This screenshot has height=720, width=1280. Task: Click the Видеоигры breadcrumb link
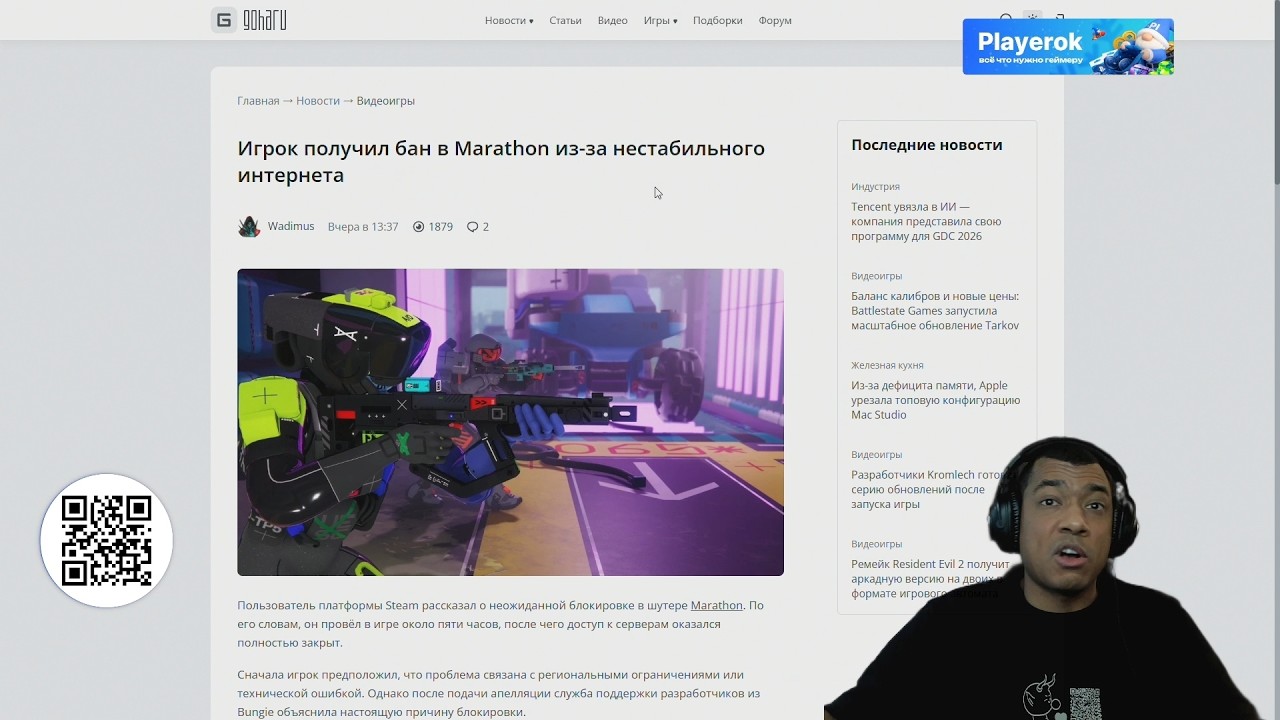pos(385,101)
